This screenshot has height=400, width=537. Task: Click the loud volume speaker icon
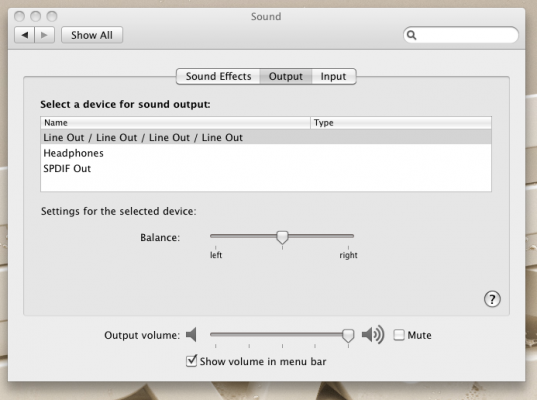click(373, 335)
